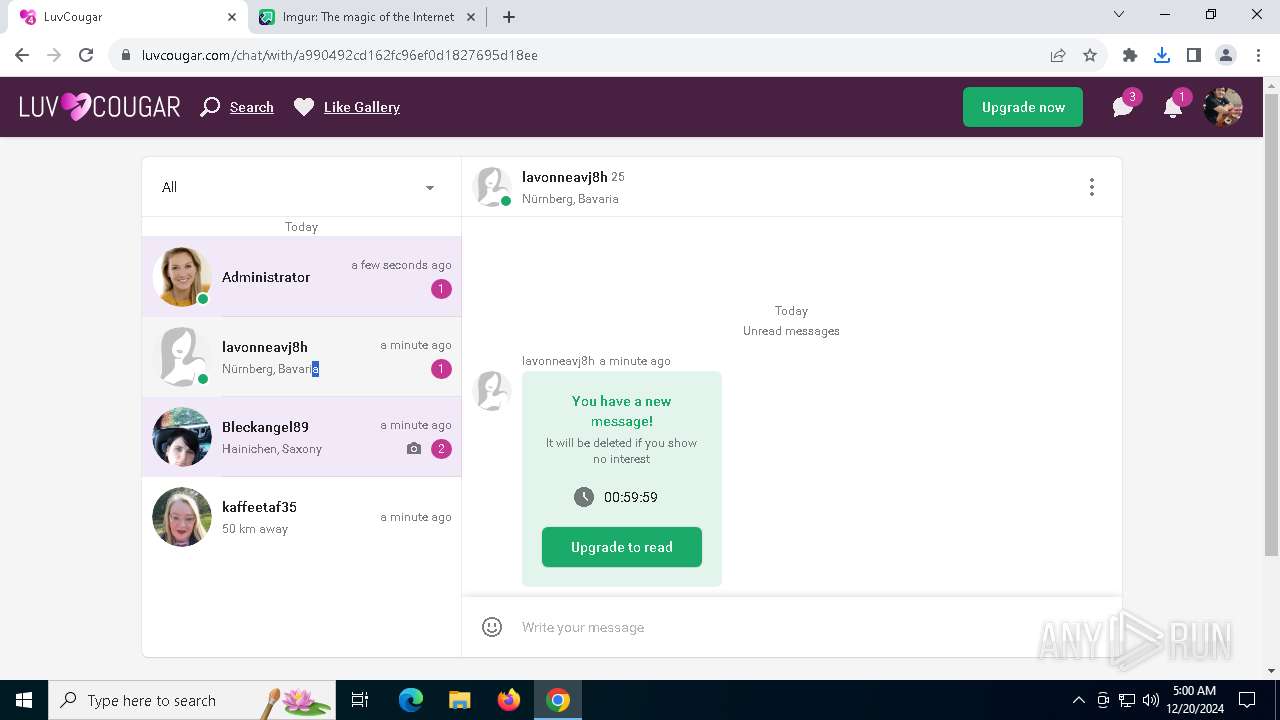The width and height of the screenshot is (1280, 720).
Task: Click the Windows taskbar search box
Action: pyautogui.click(x=192, y=700)
